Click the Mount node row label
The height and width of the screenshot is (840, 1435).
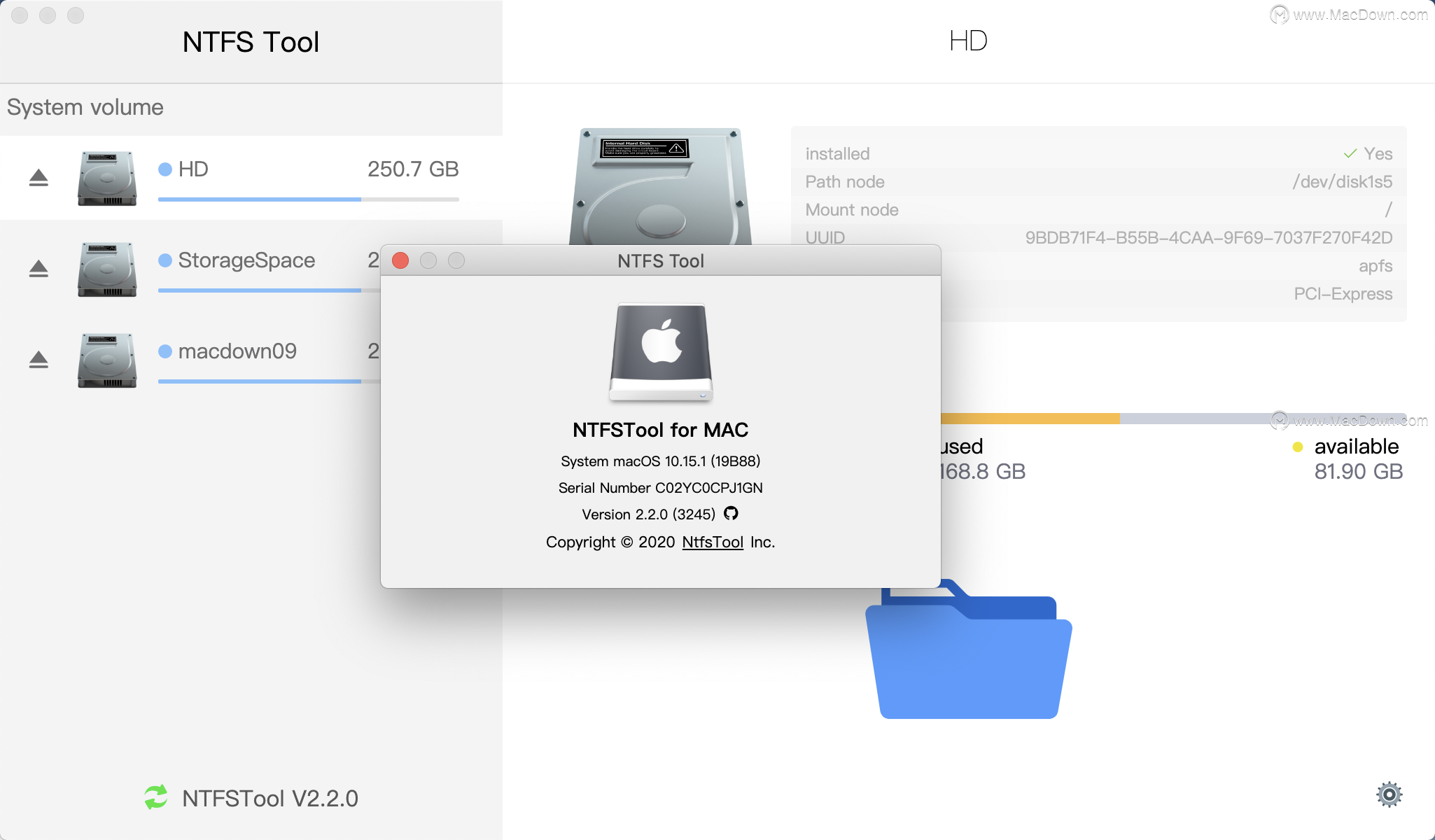point(852,210)
